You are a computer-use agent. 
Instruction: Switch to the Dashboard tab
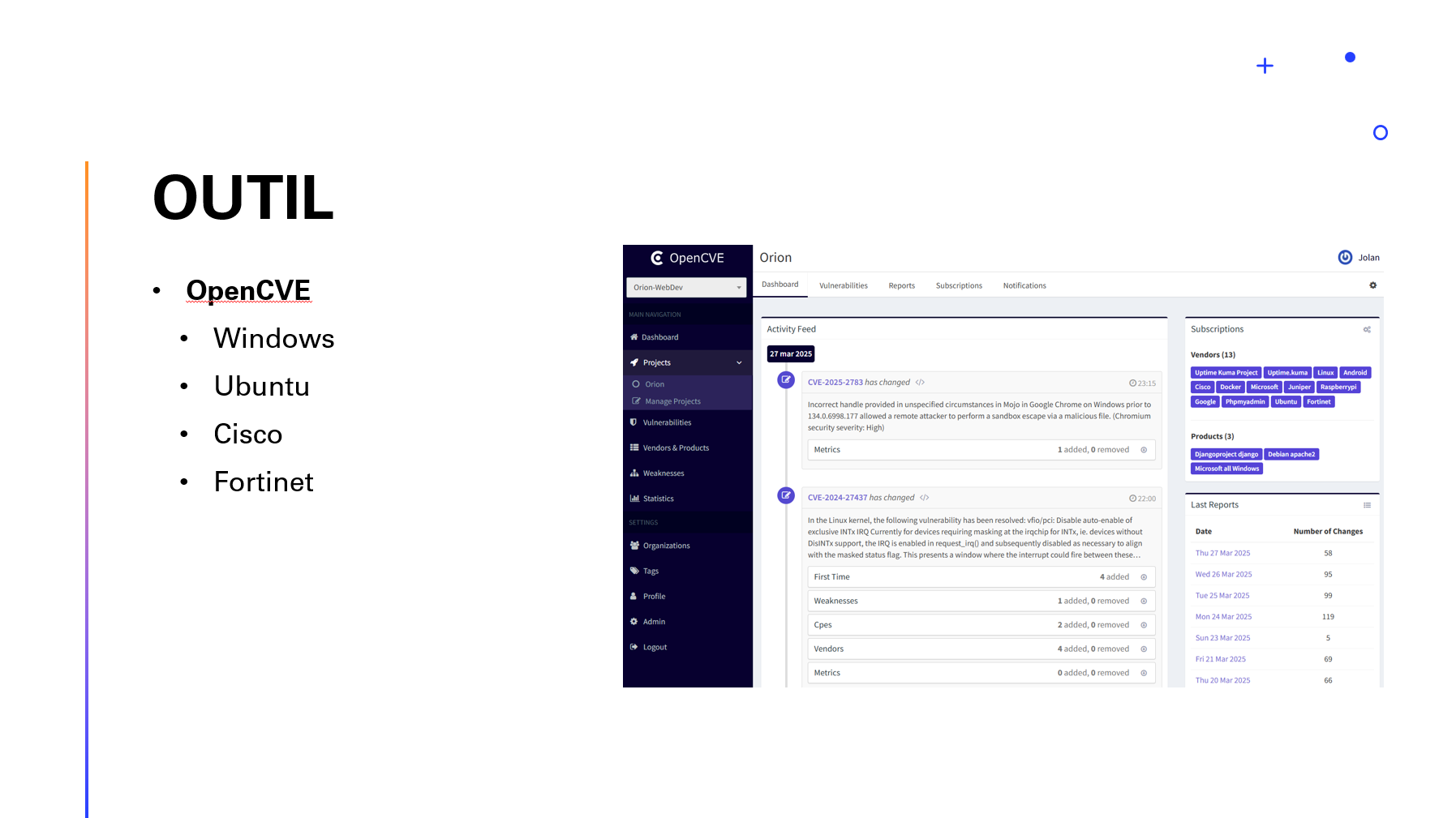(780, 285)
